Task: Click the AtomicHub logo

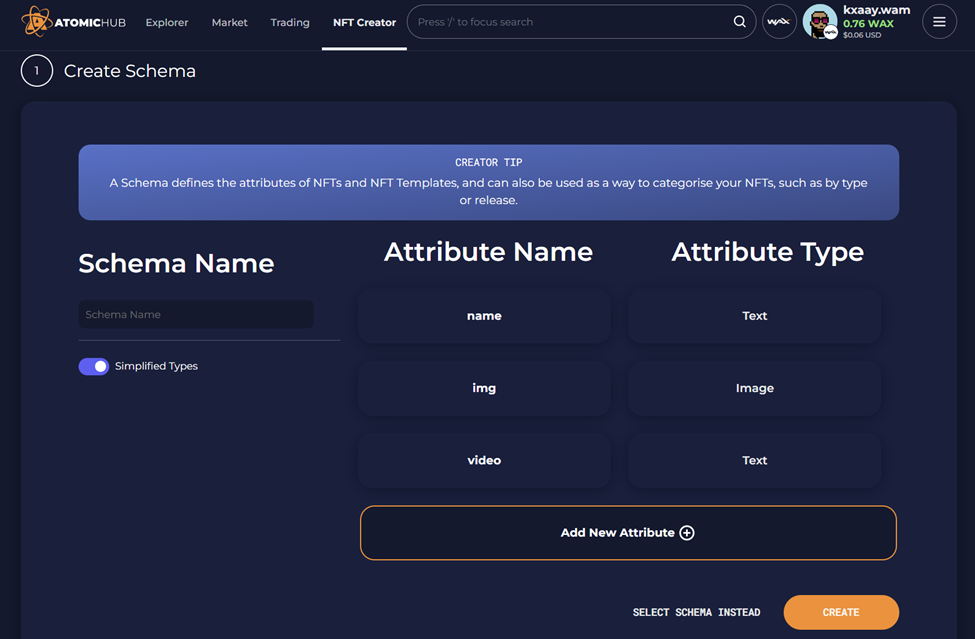Action: coord(72,21)
